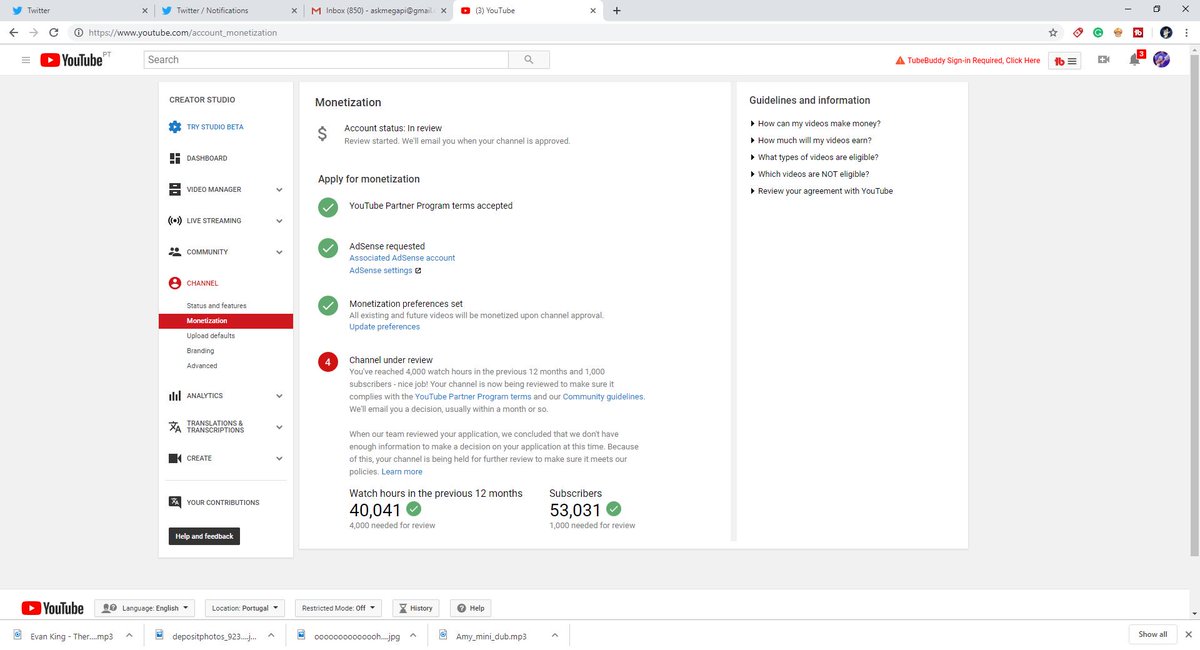Click the Dashboard icon in sidebar
Screen dimensions: 1200x650
[x=175, y=158]
